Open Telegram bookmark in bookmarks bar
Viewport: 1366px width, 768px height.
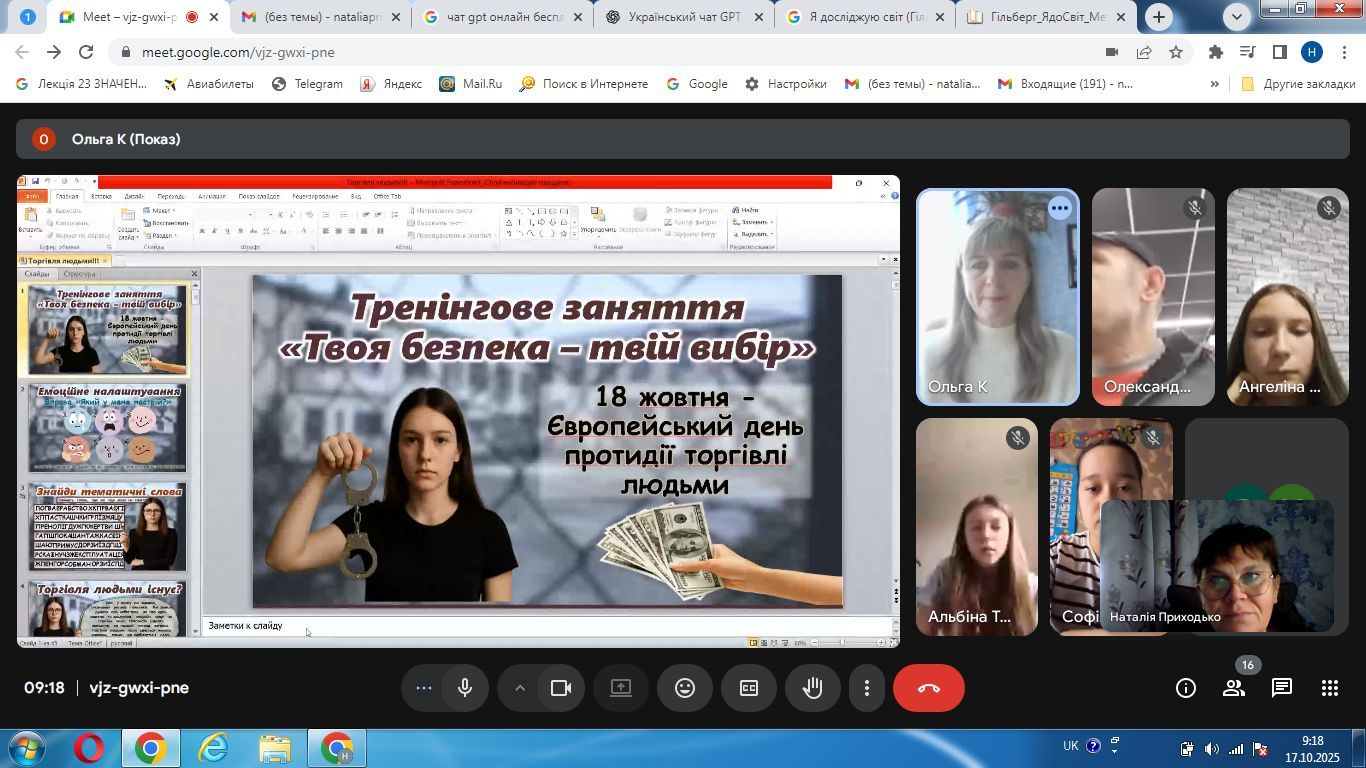[308, 84]
